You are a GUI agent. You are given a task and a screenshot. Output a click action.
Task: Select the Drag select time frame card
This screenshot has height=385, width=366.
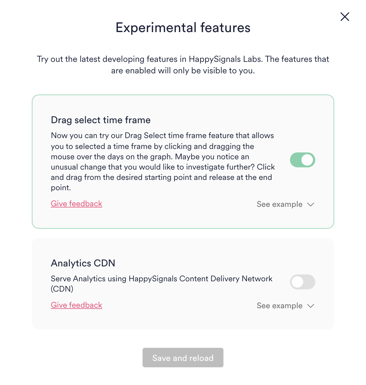coord(183,162)
